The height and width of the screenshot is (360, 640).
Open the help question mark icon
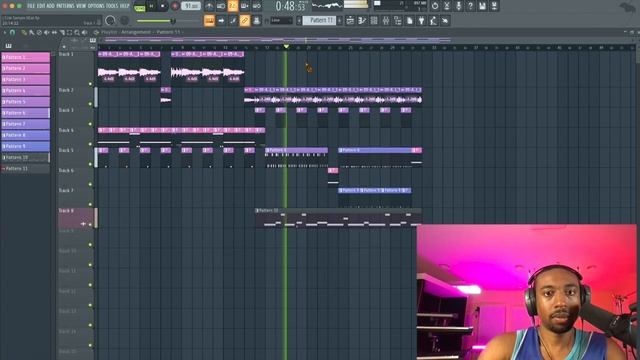tap(471, 6)
